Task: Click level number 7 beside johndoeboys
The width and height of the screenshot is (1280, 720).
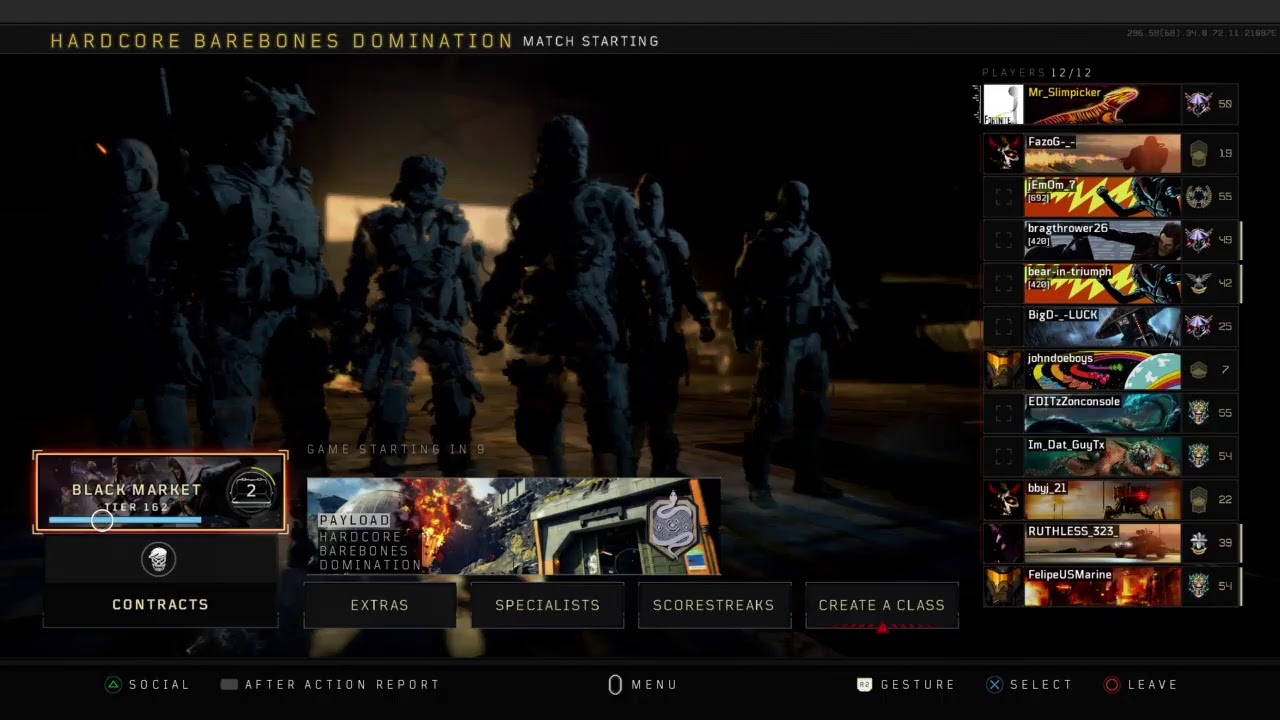Action: pos(1225,371)
